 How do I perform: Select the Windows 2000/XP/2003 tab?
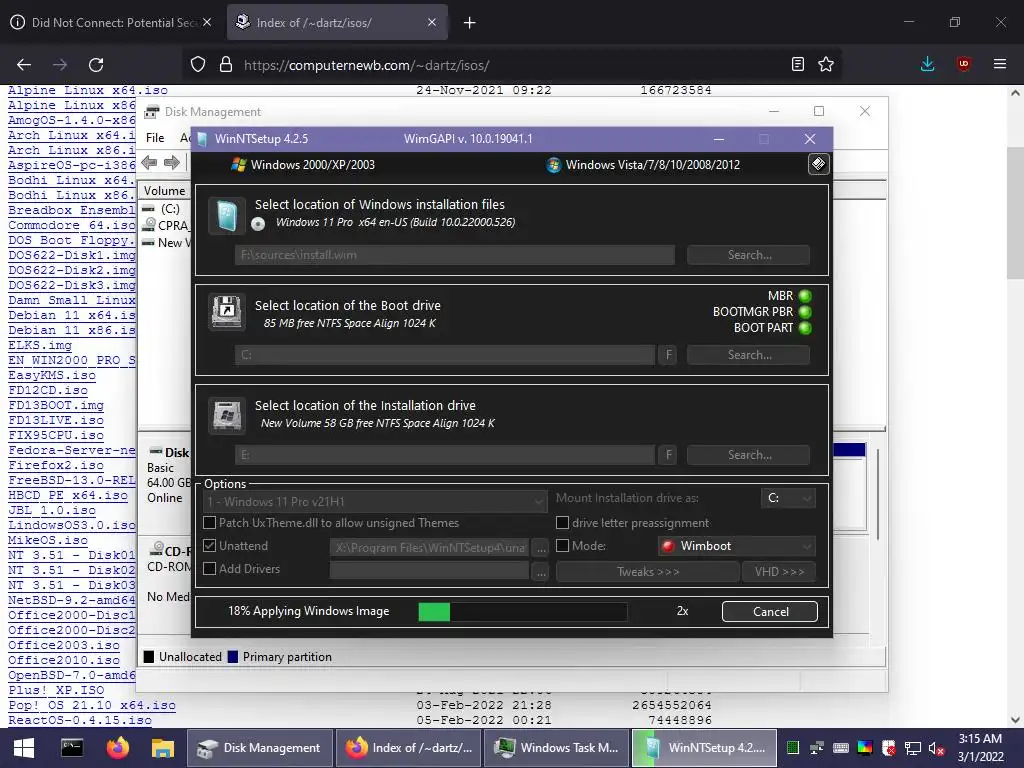(304, 165)
